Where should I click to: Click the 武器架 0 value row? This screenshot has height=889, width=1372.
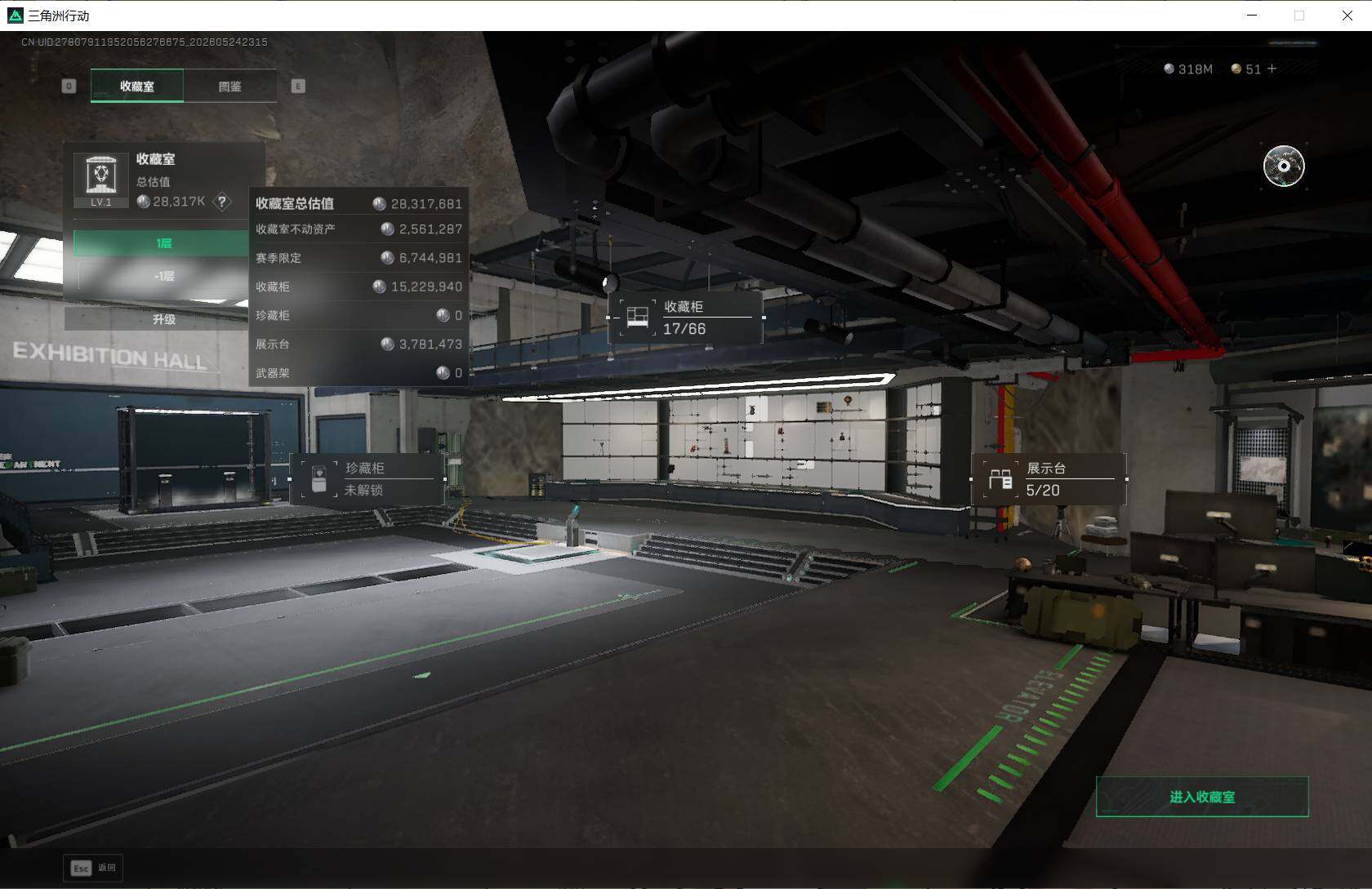point(359,373)
